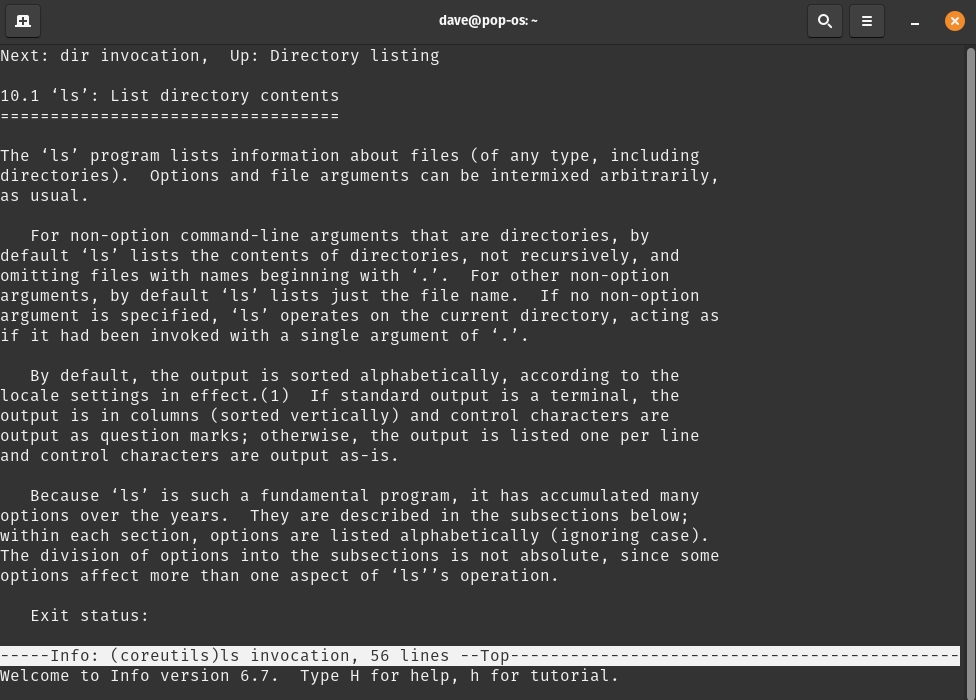This screenshot has width=976, height=700.
Task: Select the heading "10.1 'ls': List directory contents"
Action: (170, 95)
